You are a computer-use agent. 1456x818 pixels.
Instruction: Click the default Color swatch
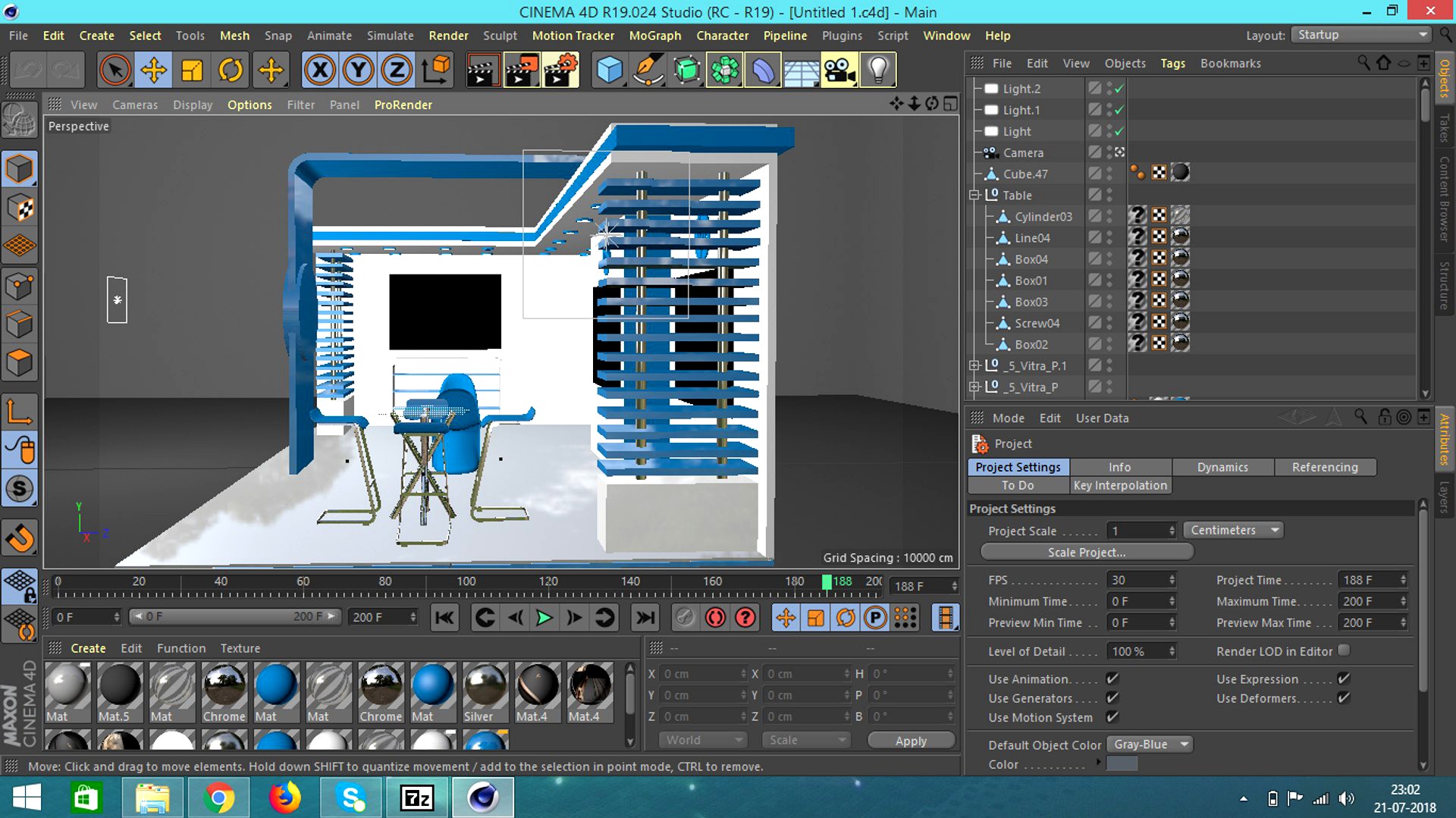click(x=1122, y=763)
